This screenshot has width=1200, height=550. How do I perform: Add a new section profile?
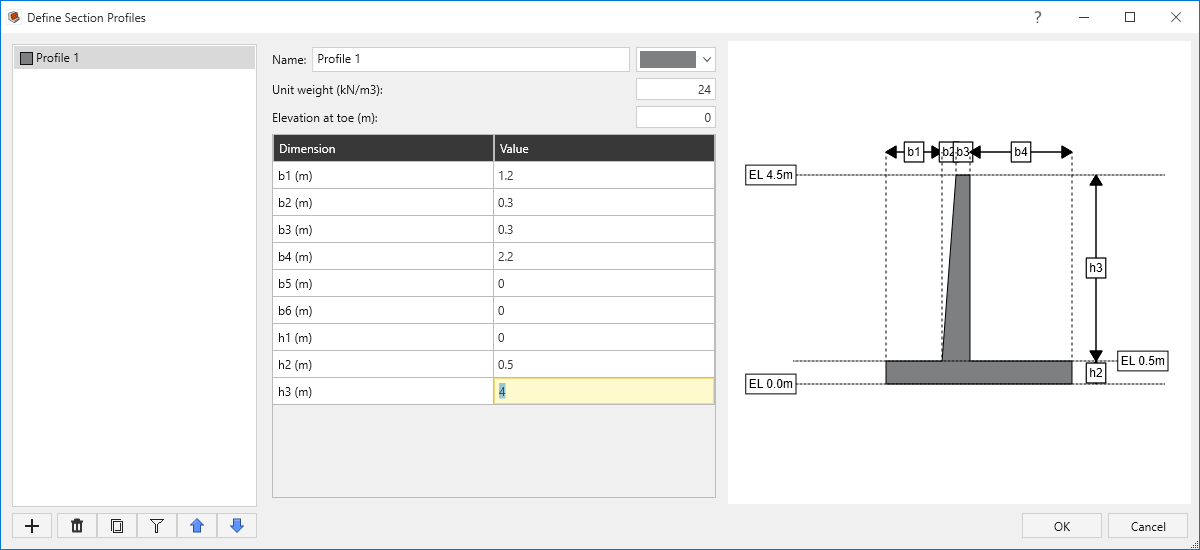pyautogui.click(x=32, y=526)
